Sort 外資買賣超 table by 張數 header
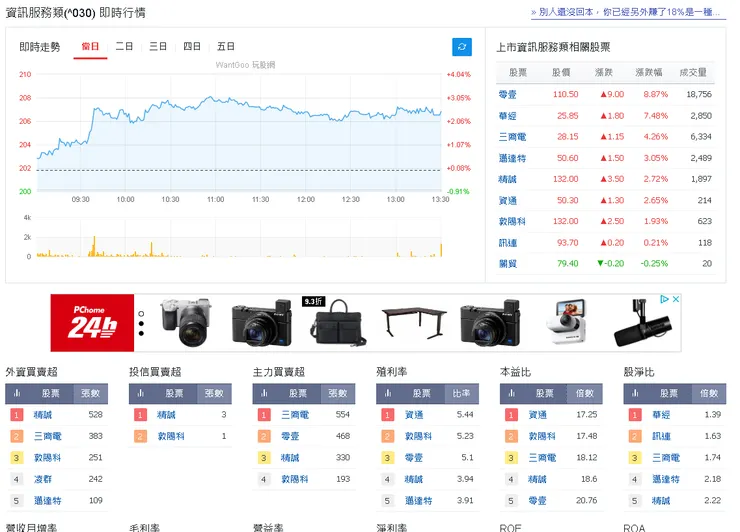Image resolution: width=740 pixels, height=532 pixels. pos(91,393)
